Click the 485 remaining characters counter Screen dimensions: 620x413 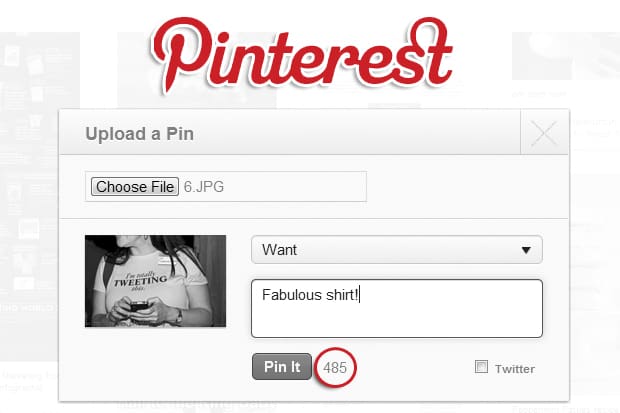tap(335, 367)
